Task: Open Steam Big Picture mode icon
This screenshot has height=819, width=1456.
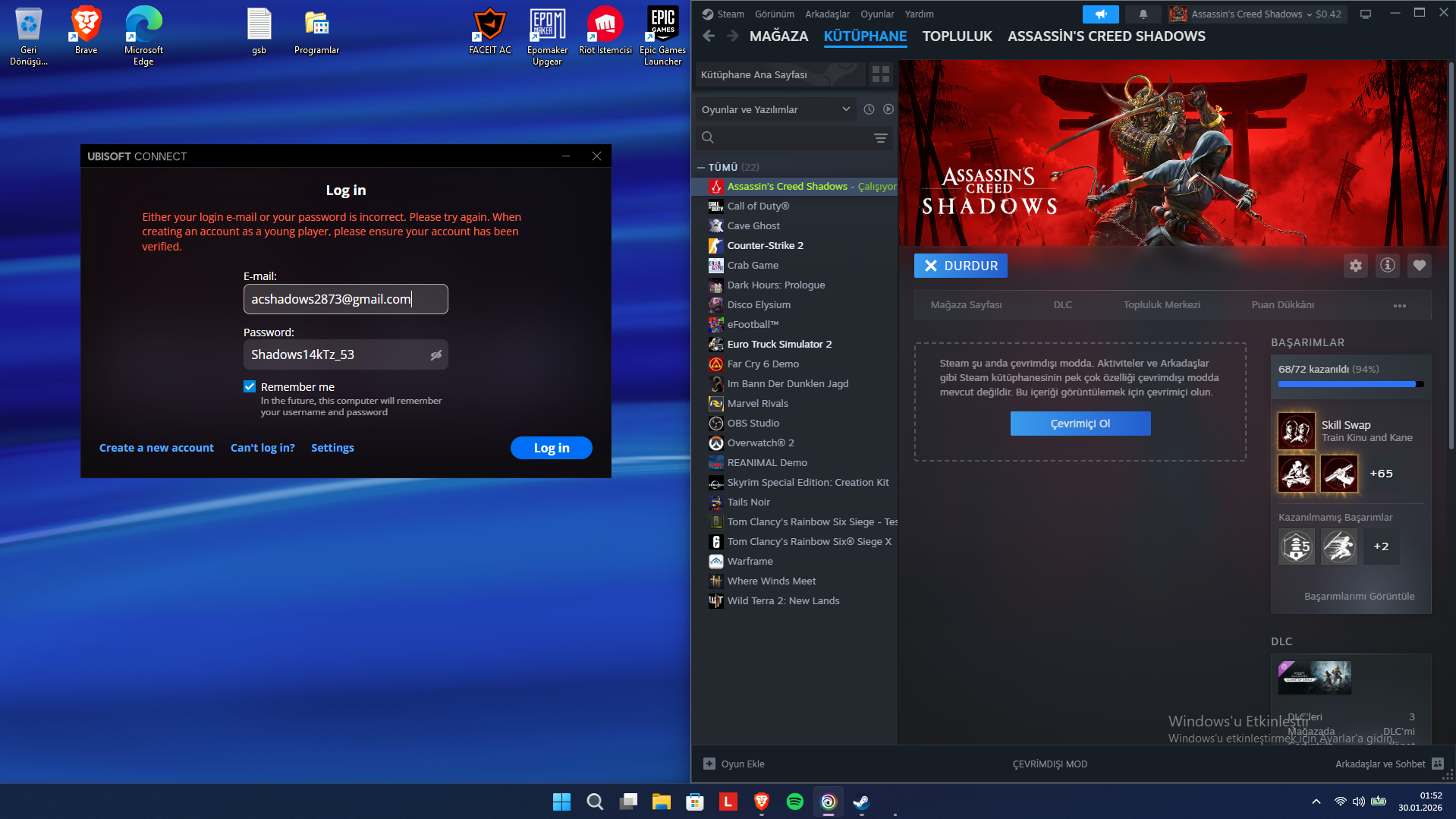Action: click(1365, 14)
